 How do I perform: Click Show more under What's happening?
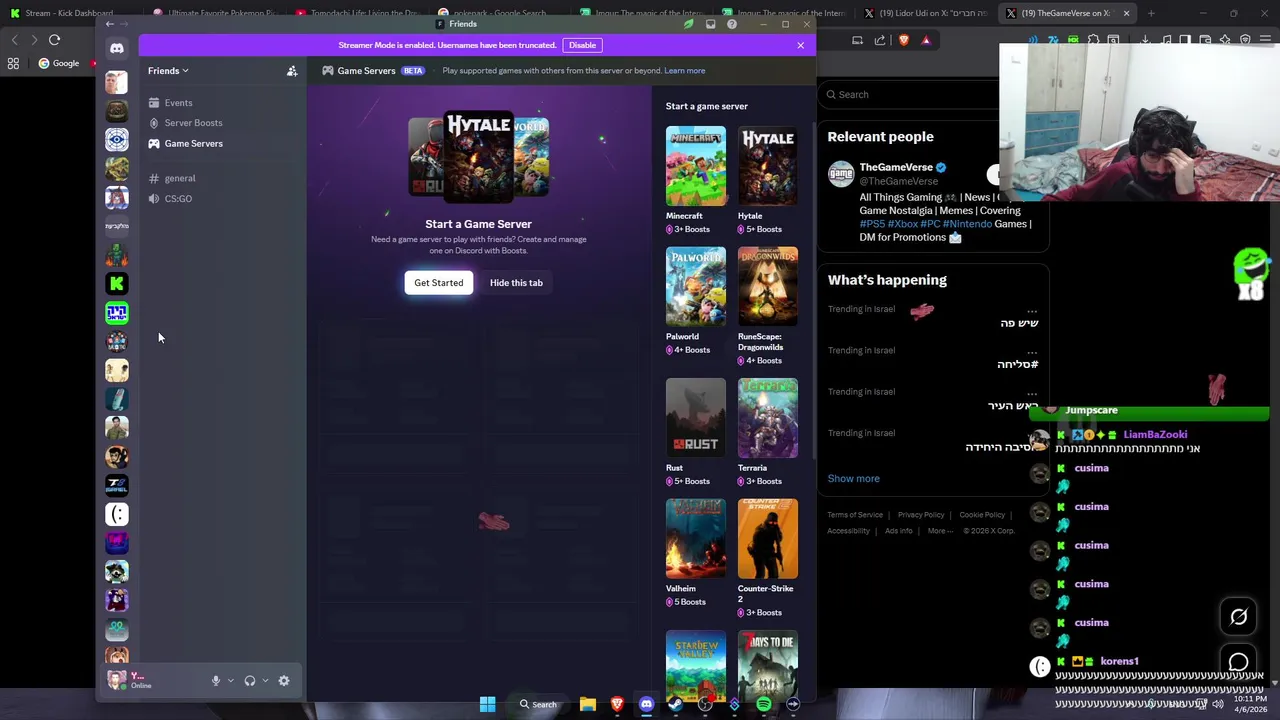pos(853,479)
